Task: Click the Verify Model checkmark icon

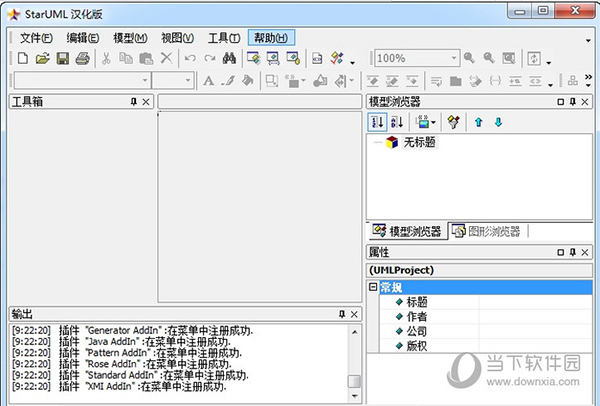Action: (337, 59)
